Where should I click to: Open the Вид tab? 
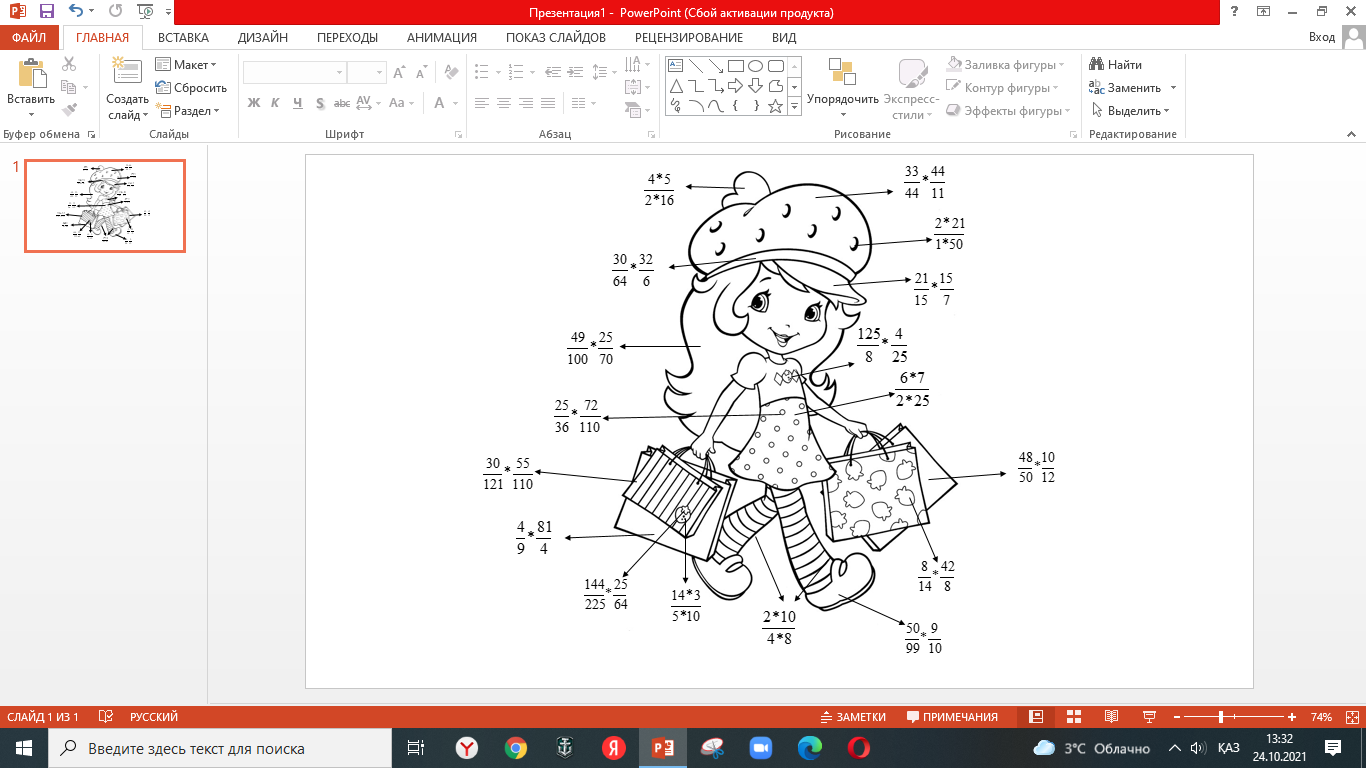[x=784, y=38]
